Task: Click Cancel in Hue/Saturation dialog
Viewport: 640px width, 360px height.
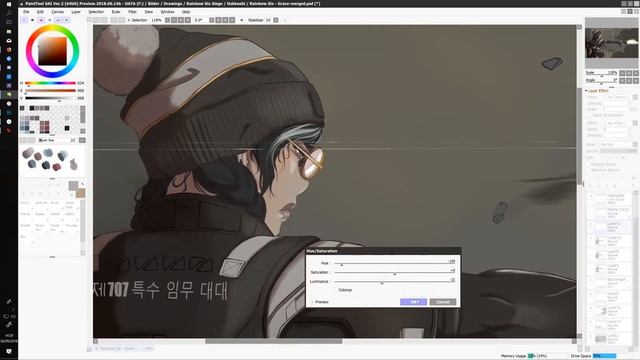Action: pos(443,302)
